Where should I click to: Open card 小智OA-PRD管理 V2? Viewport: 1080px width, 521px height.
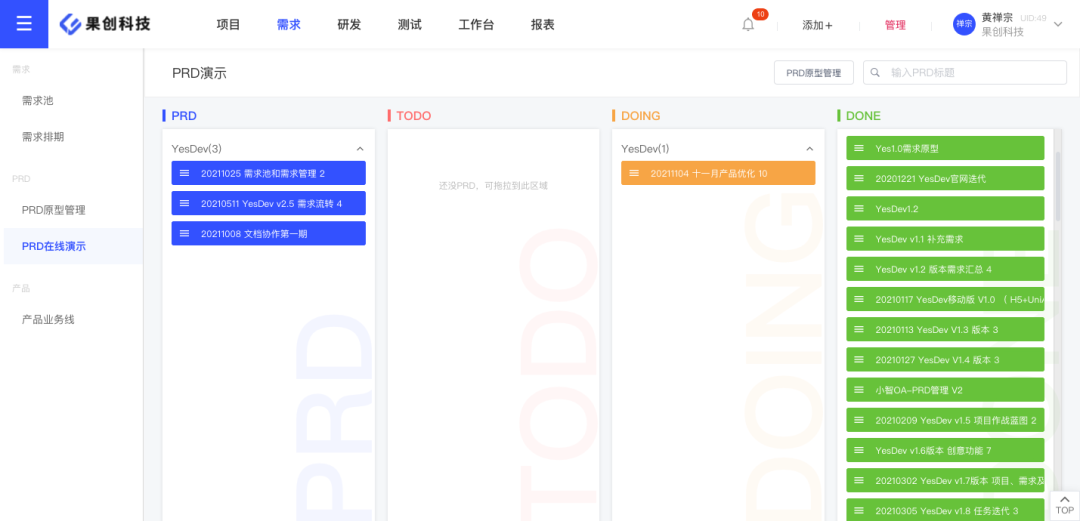click(x=945, y=389)
